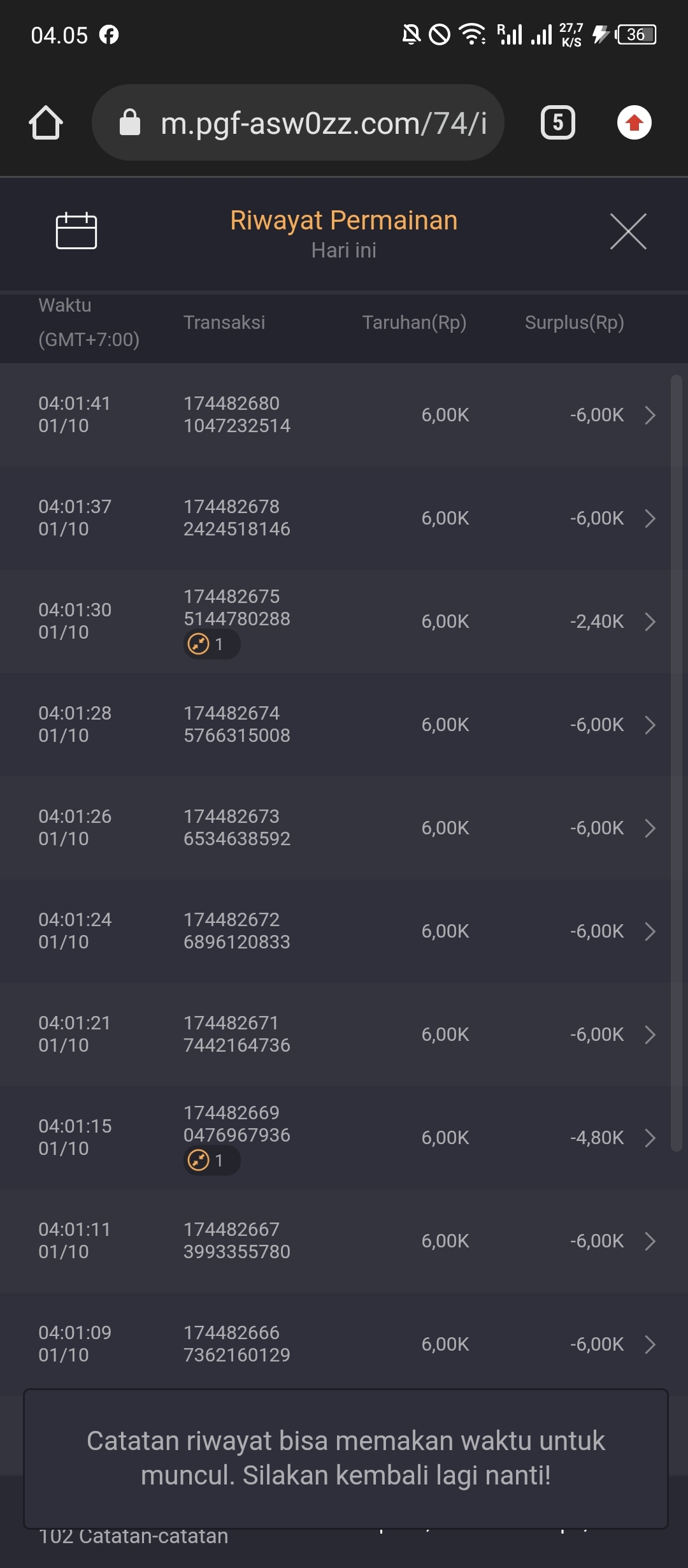Open the calendar date filter icon
The height and width of the screenshot is (1568, 688).
pos(76,231)
